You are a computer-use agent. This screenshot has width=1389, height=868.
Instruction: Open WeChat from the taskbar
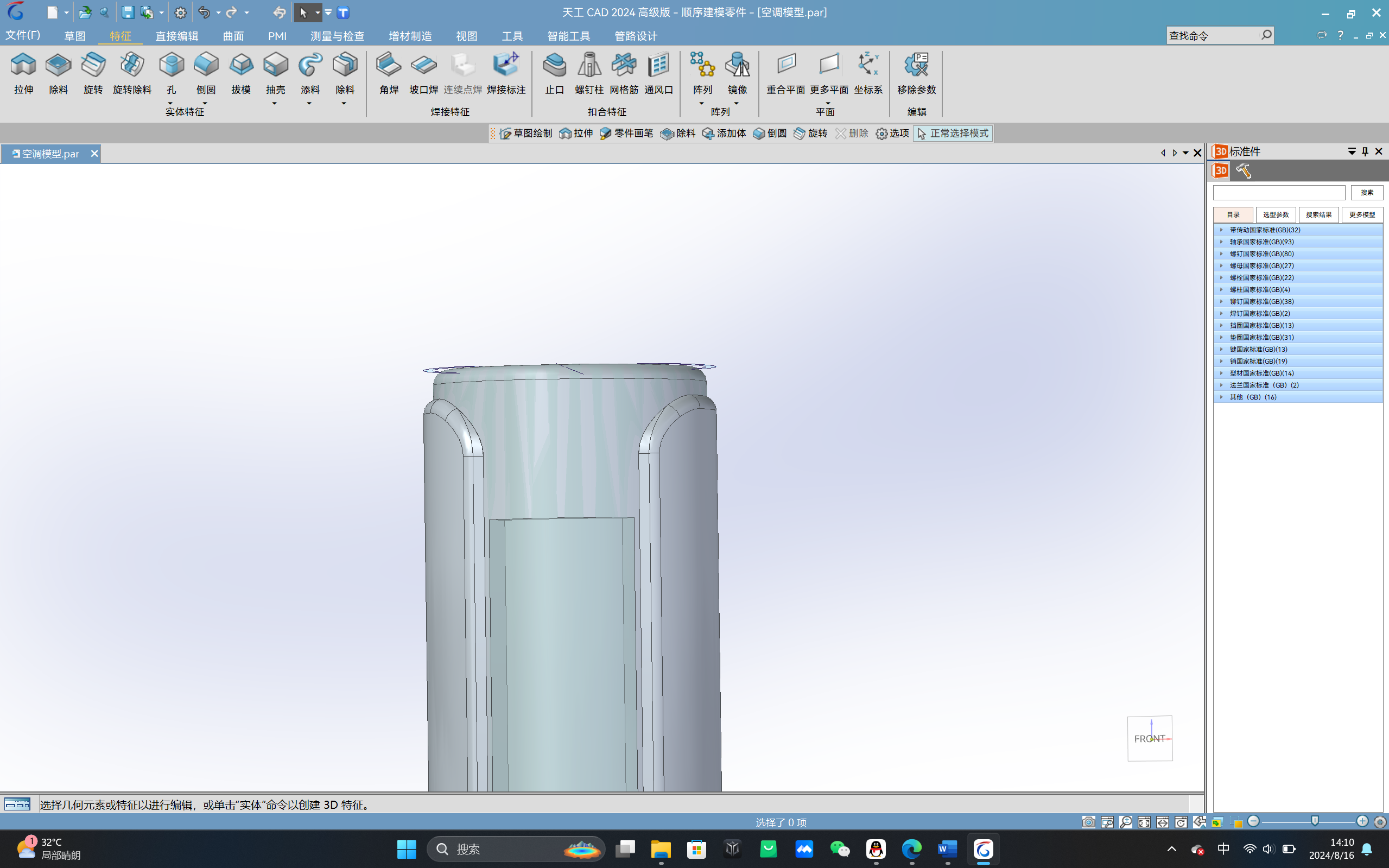tap(840, 849)
